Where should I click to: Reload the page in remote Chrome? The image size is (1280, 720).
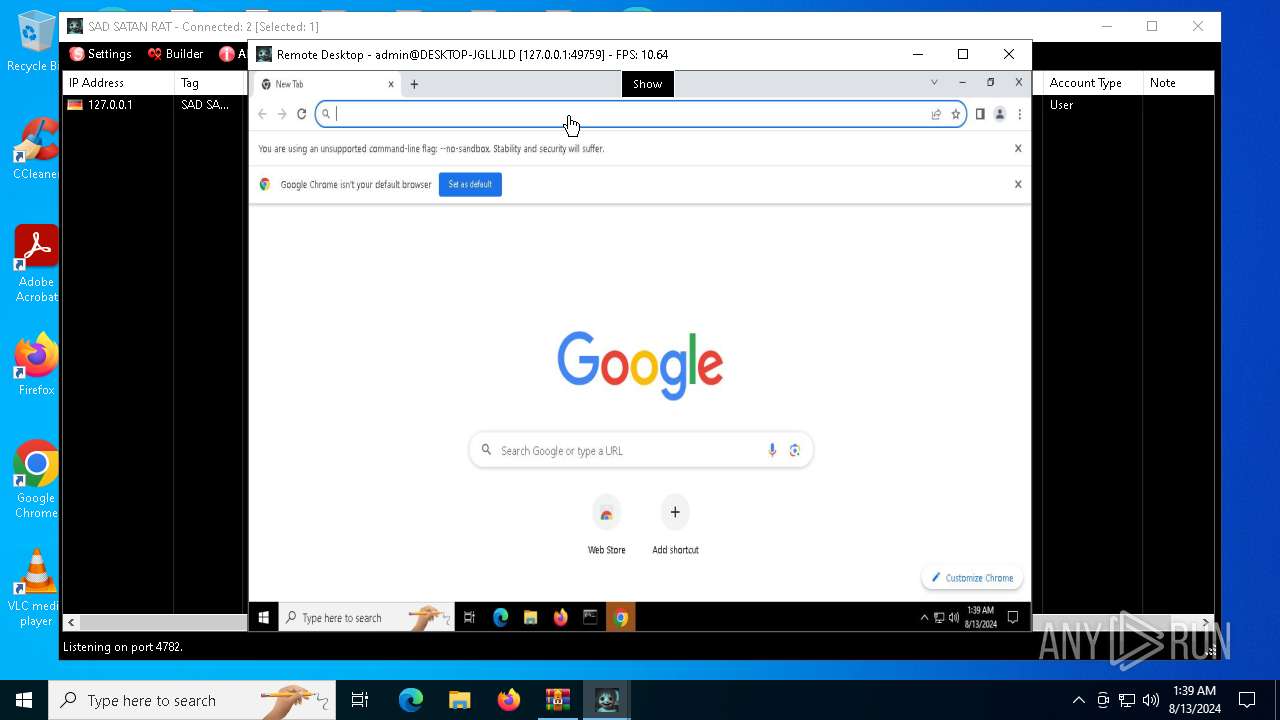[301, 114]
